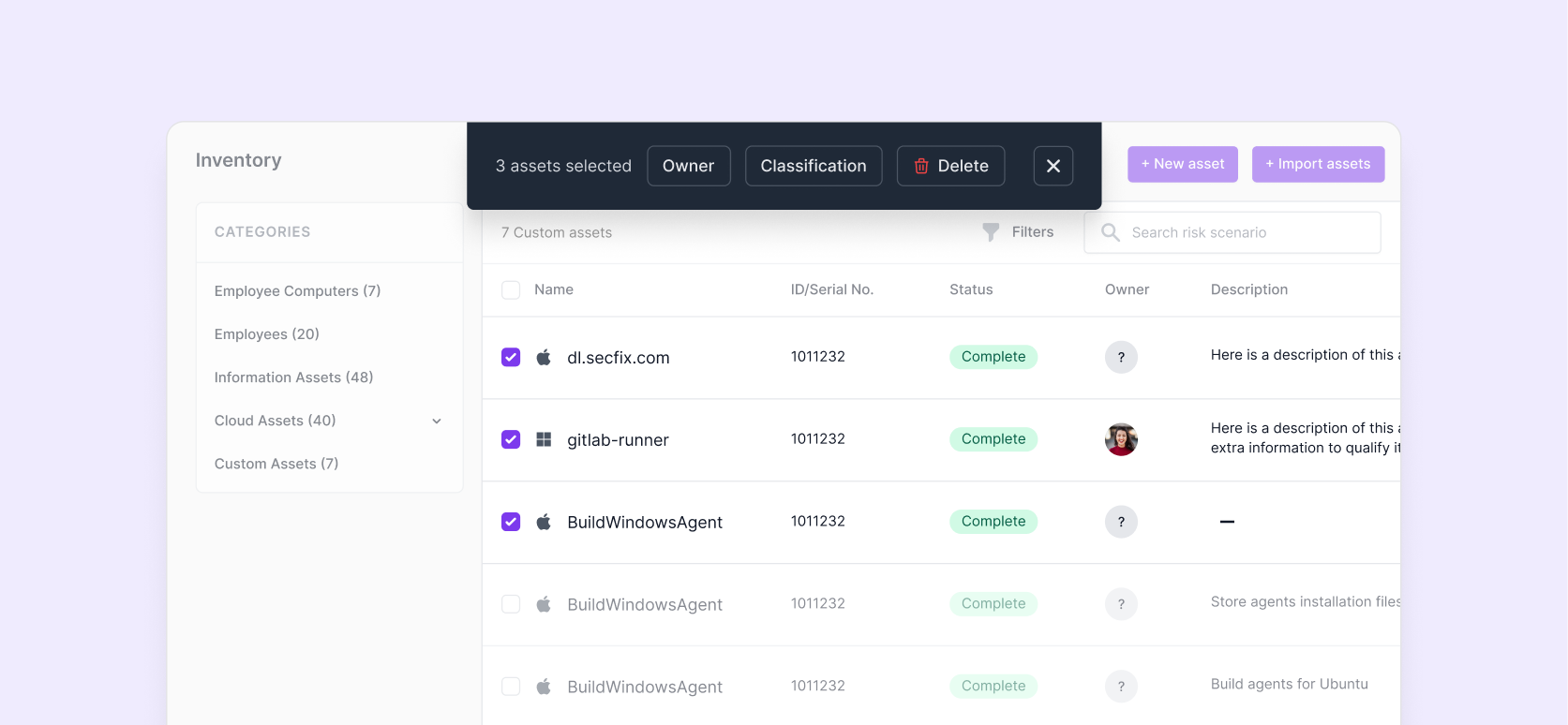The width and height of the screenshot is (1568, 725).
Task: Toggle the select-all checkbox in the table header
Action: (511, 290)
